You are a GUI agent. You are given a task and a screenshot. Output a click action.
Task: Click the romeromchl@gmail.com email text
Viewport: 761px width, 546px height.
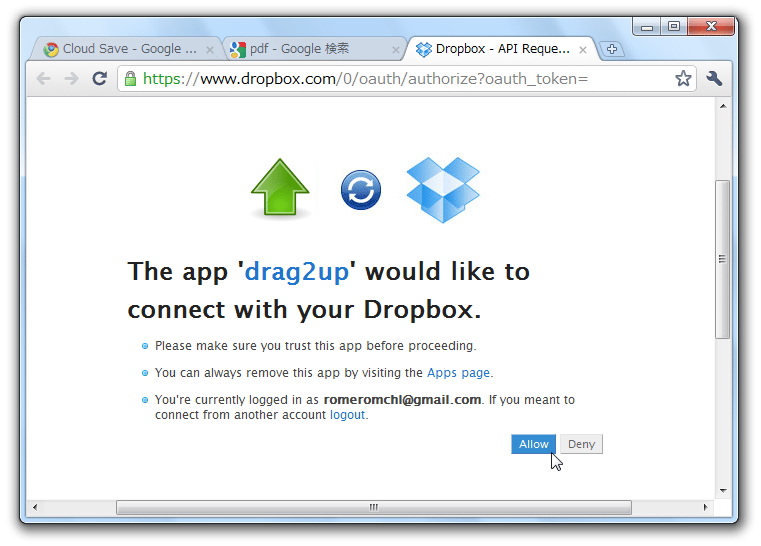click(402, 400)
